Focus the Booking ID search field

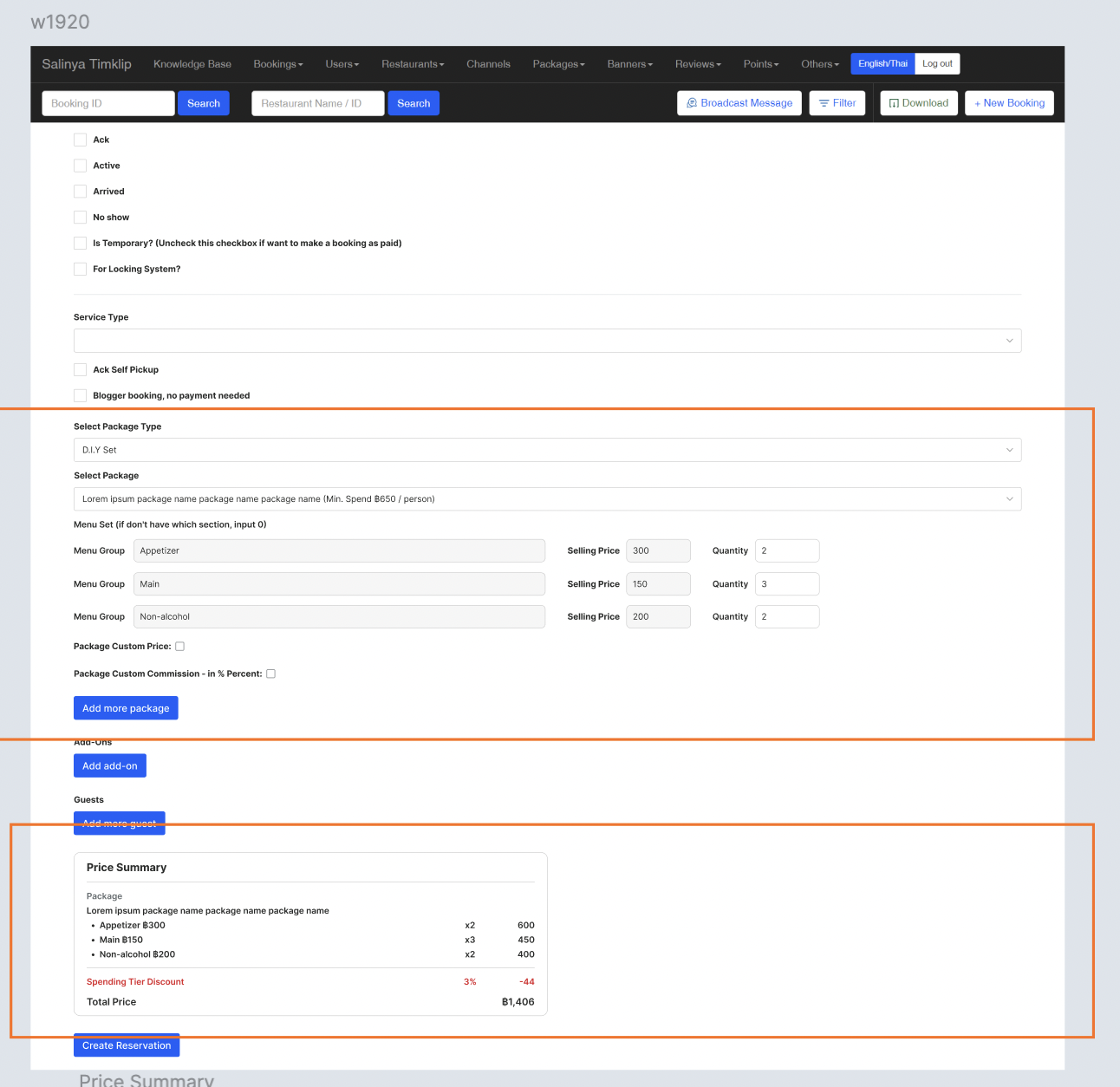click(x=108, y=103)
